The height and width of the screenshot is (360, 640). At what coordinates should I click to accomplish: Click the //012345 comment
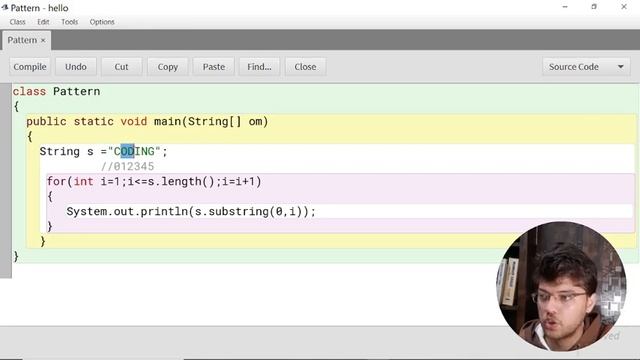pos(128,167)
